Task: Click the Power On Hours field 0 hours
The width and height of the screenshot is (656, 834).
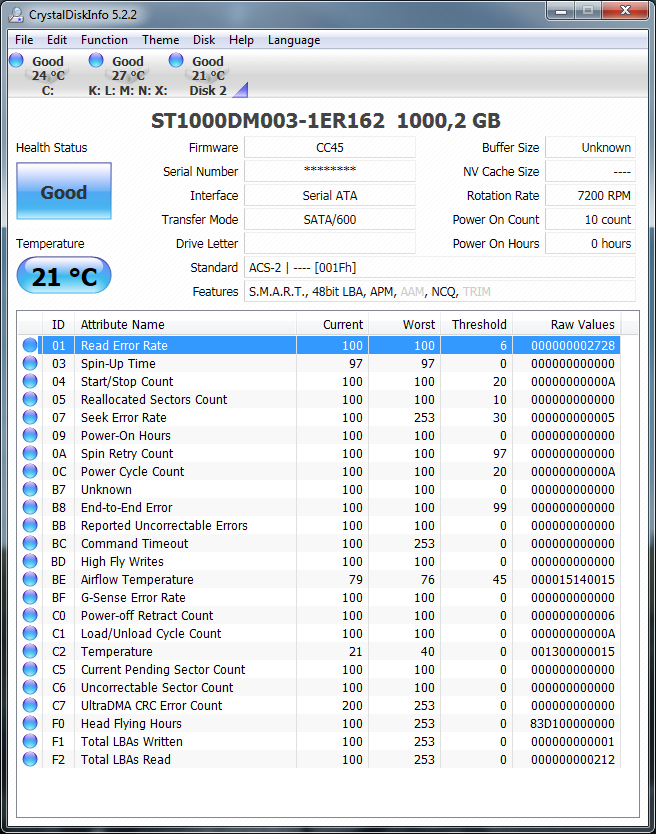Action: 591,243
